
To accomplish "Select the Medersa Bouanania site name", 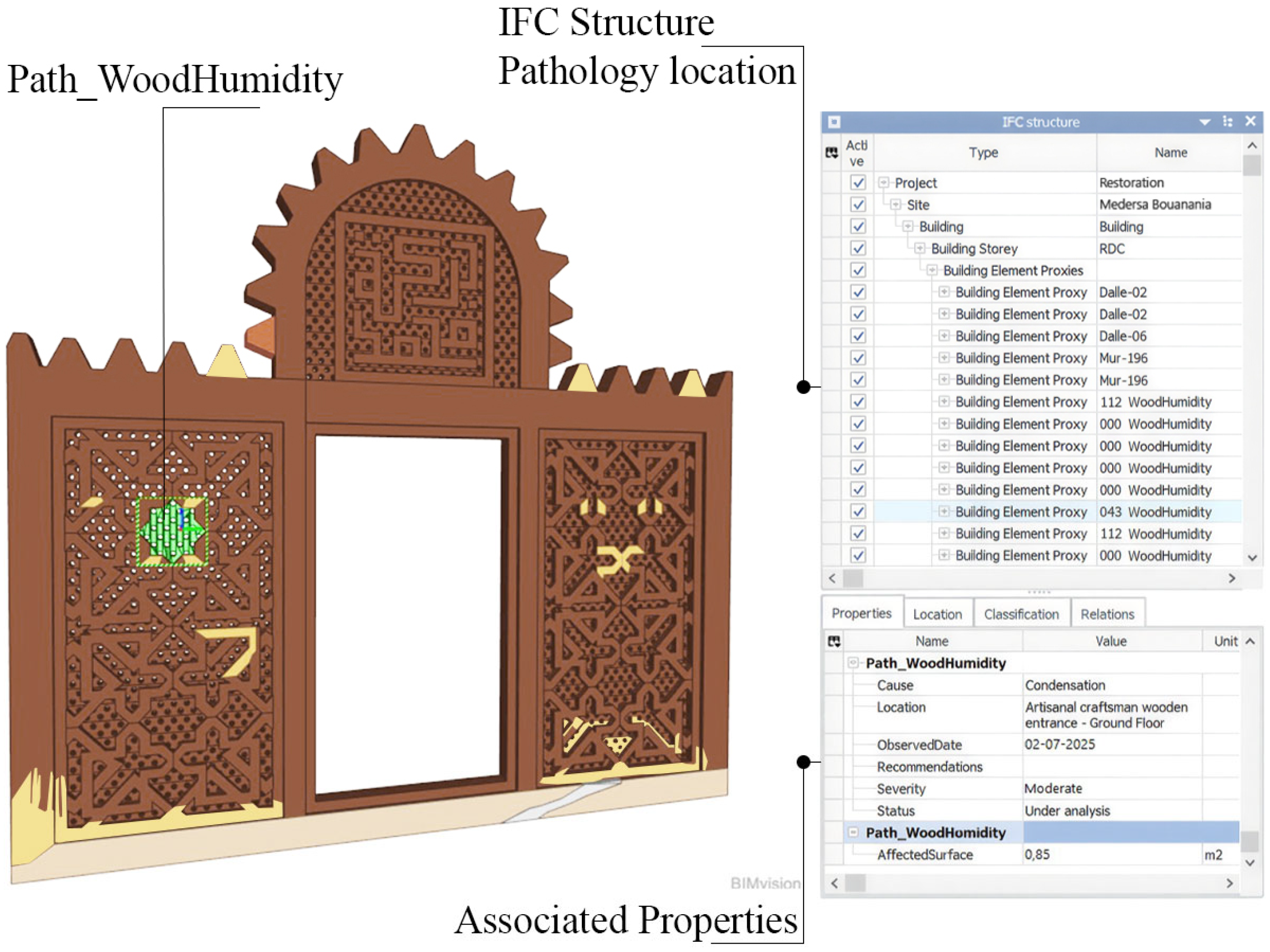I will (x=1155, y=204).
